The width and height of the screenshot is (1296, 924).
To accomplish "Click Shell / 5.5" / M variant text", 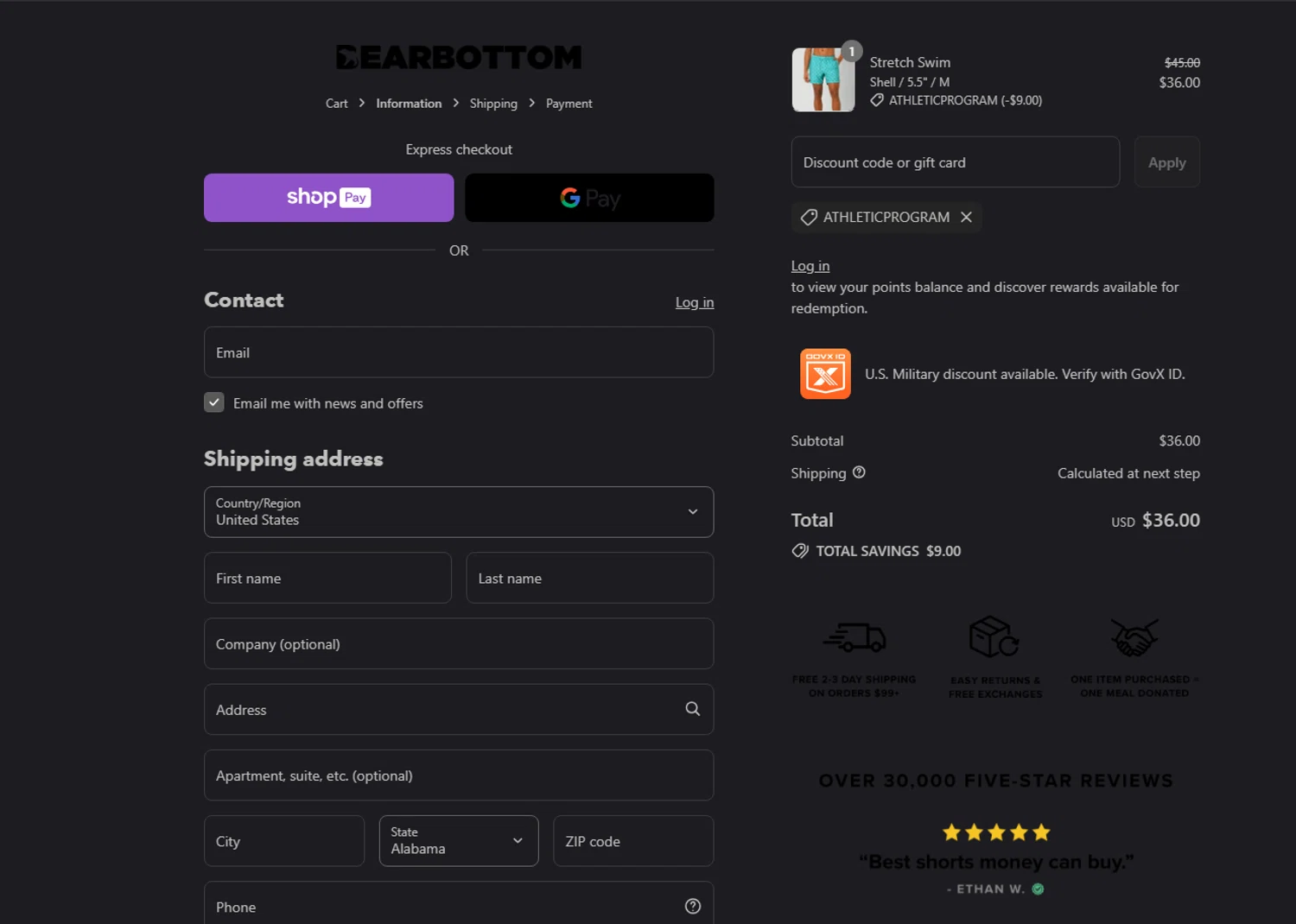I will tap(910, 82).
